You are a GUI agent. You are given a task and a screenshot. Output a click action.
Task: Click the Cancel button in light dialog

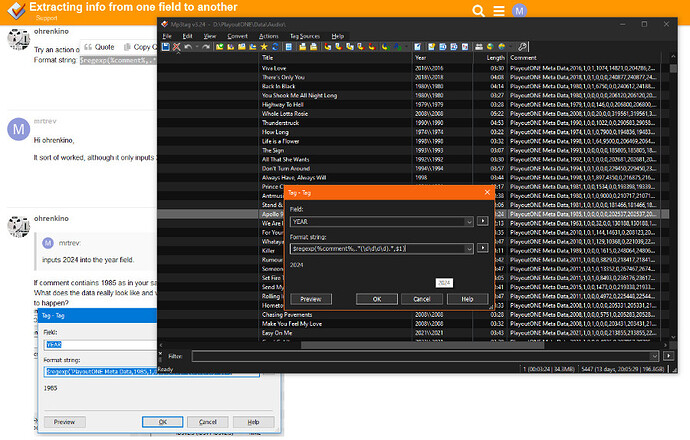tap(208, 422)
